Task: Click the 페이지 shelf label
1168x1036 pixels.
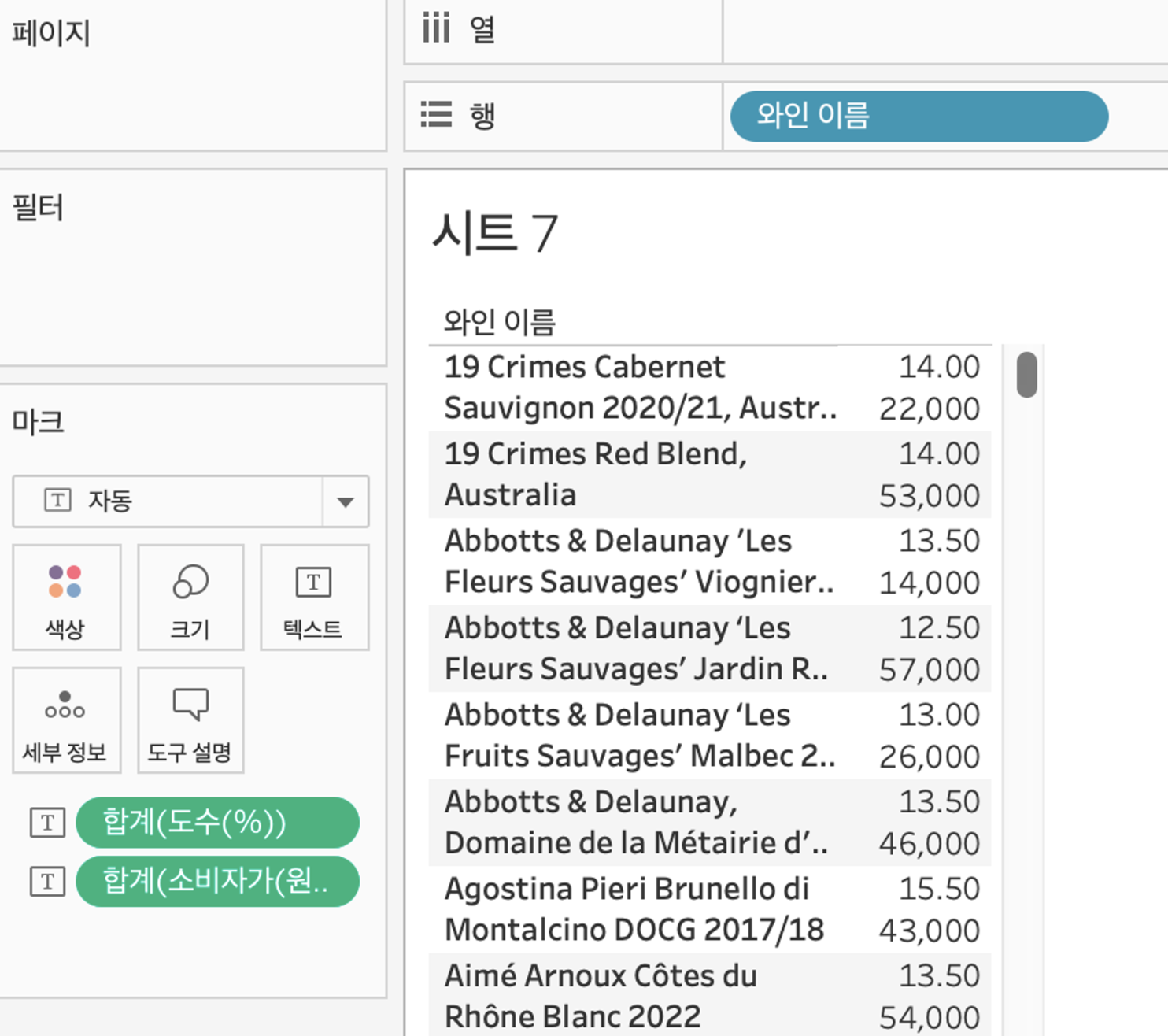Action: click(51, 33)
